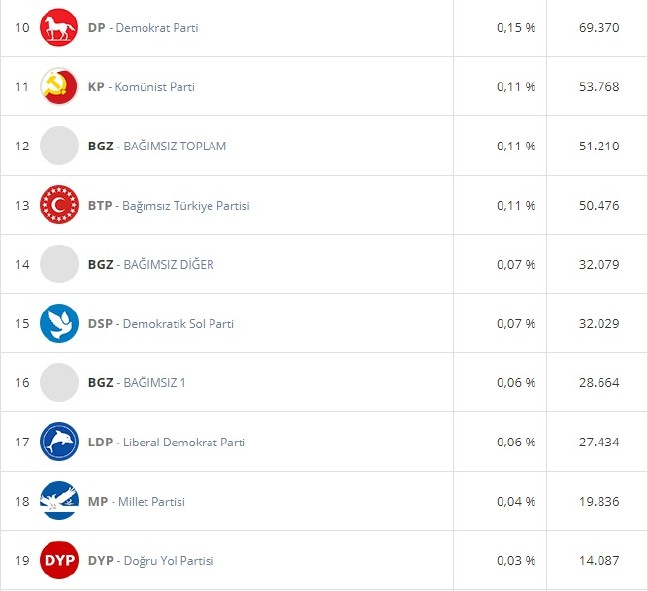Click the gray BAĞIMSIZ TOPLAM placeholder circle
This screenshot has width=648, height=591.
click(x=59, y=146)
